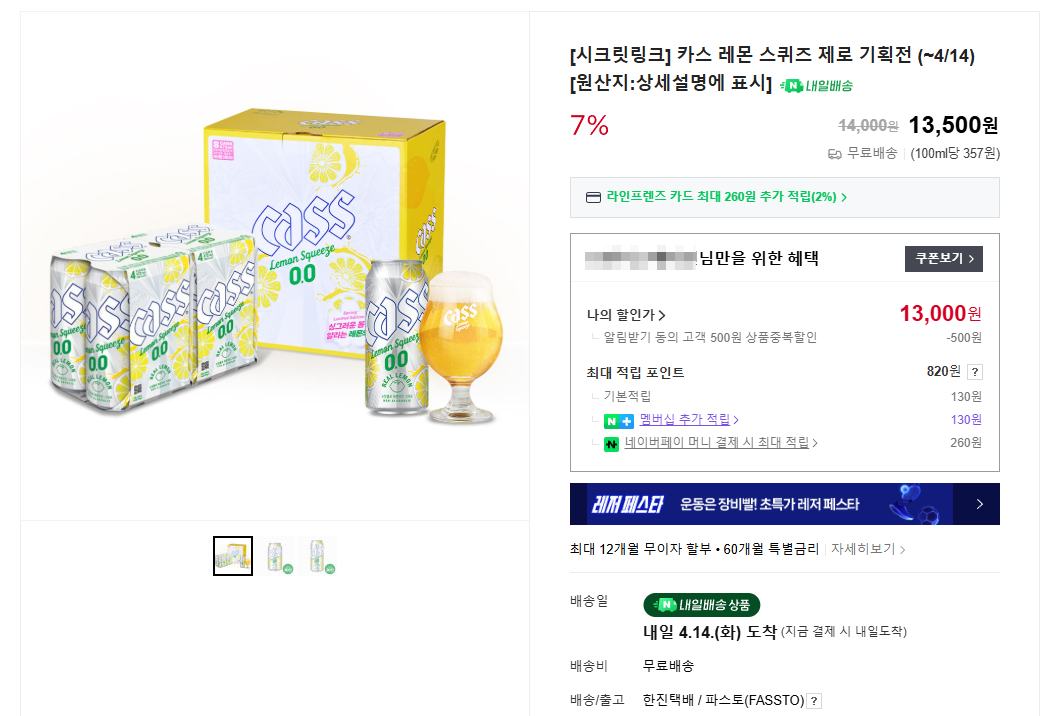Click the N+ membership icon
The height and width of the screenshot is (716, 1048).
pos(619,420)
